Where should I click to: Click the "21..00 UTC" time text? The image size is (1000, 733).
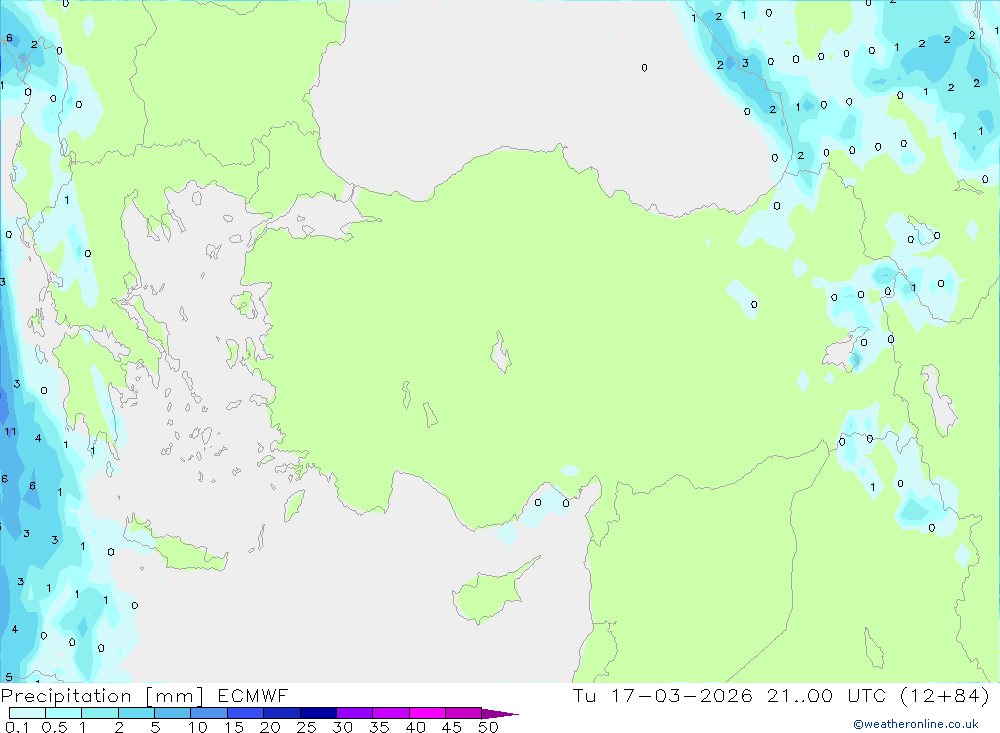[827, 696]
